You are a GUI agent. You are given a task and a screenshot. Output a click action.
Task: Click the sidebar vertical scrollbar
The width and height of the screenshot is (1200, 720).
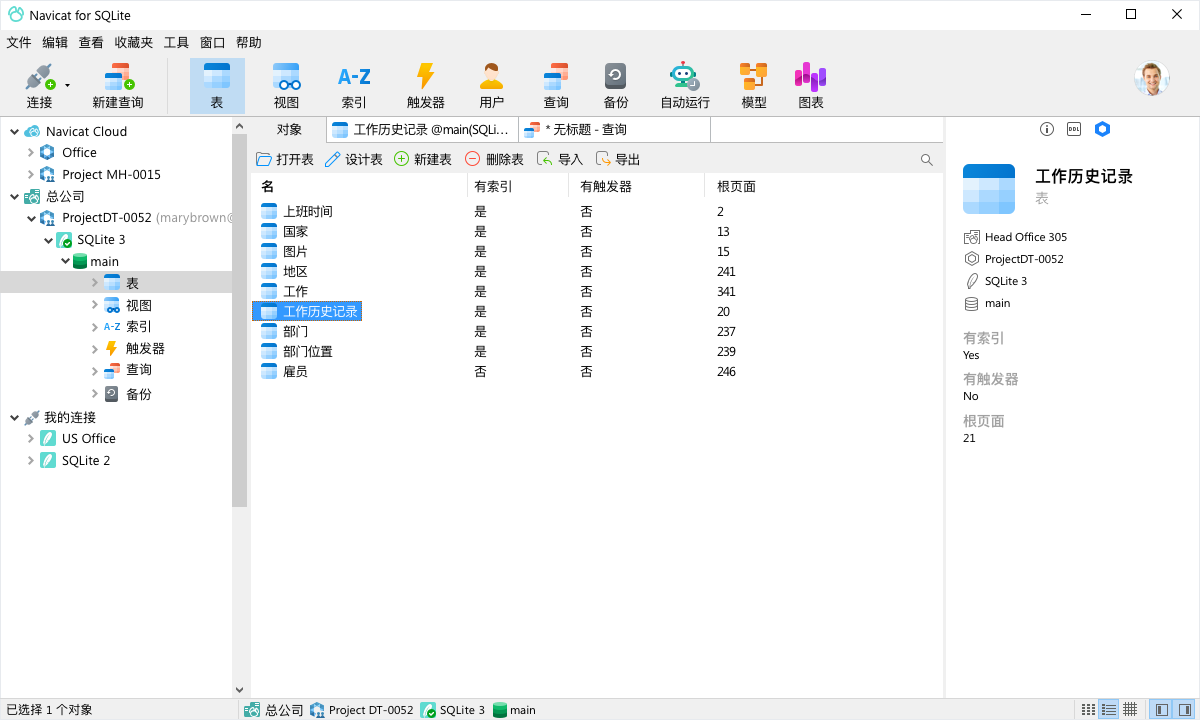click(239, 320)
